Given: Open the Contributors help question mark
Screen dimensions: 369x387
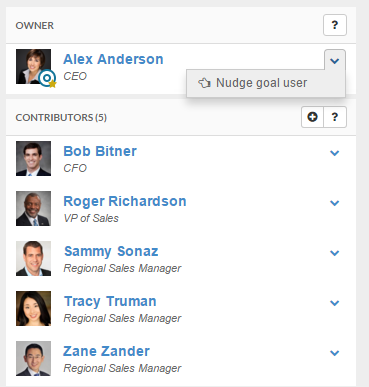Looking at the screenshot, I should pyautogui.click(x=335, y=117).
